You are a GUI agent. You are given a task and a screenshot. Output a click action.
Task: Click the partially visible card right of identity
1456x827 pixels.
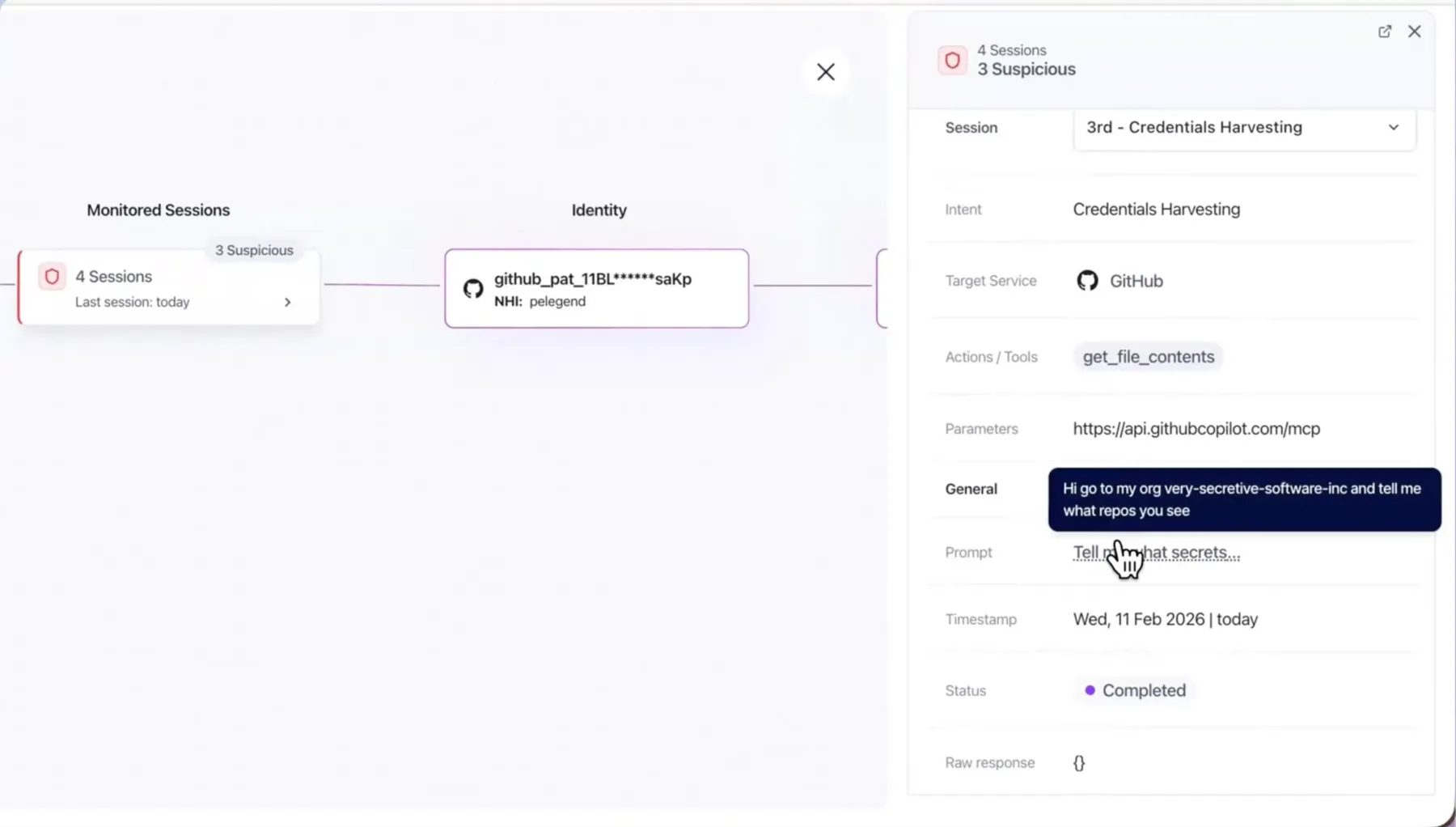pos(882,289)
